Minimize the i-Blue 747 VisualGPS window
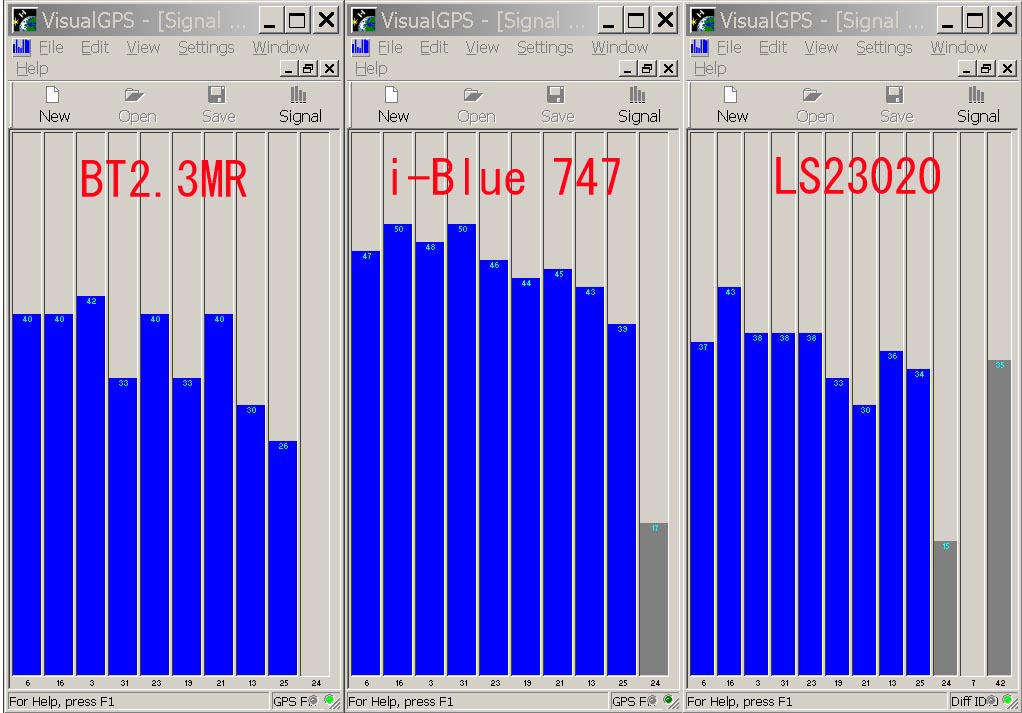Screen dimensions: 1022x713 608,21
